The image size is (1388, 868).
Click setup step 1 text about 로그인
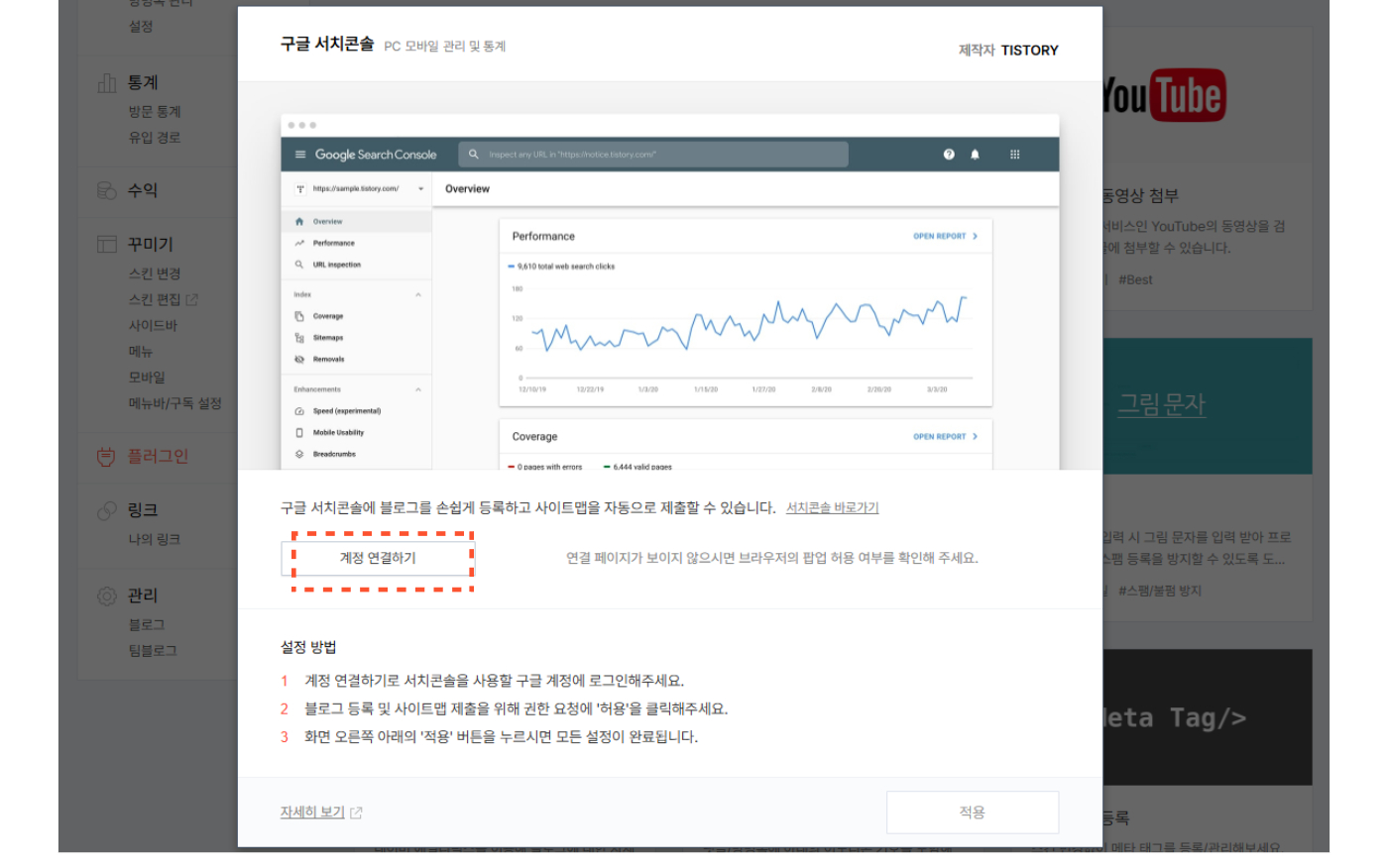pos(494,681)
